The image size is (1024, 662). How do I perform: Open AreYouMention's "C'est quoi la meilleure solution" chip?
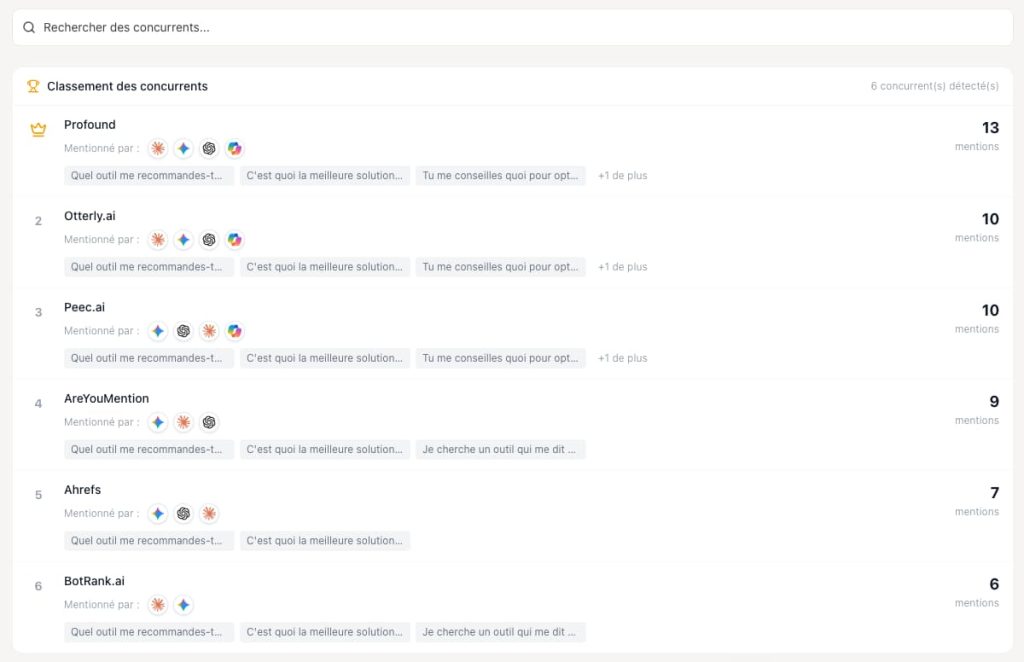click(x=325, y=450)
